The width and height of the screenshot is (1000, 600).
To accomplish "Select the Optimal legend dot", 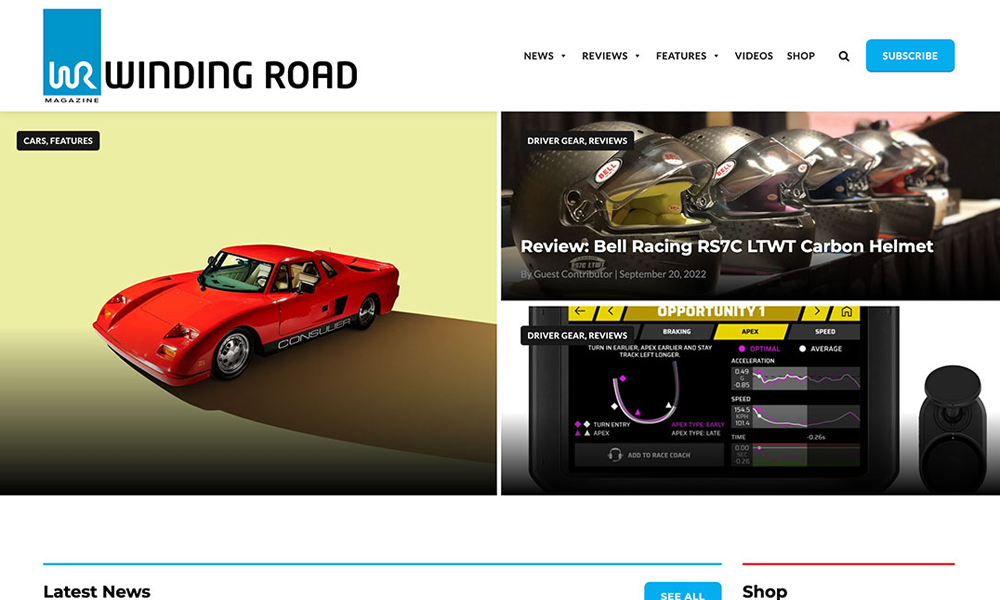I will (x=741, y=349).
